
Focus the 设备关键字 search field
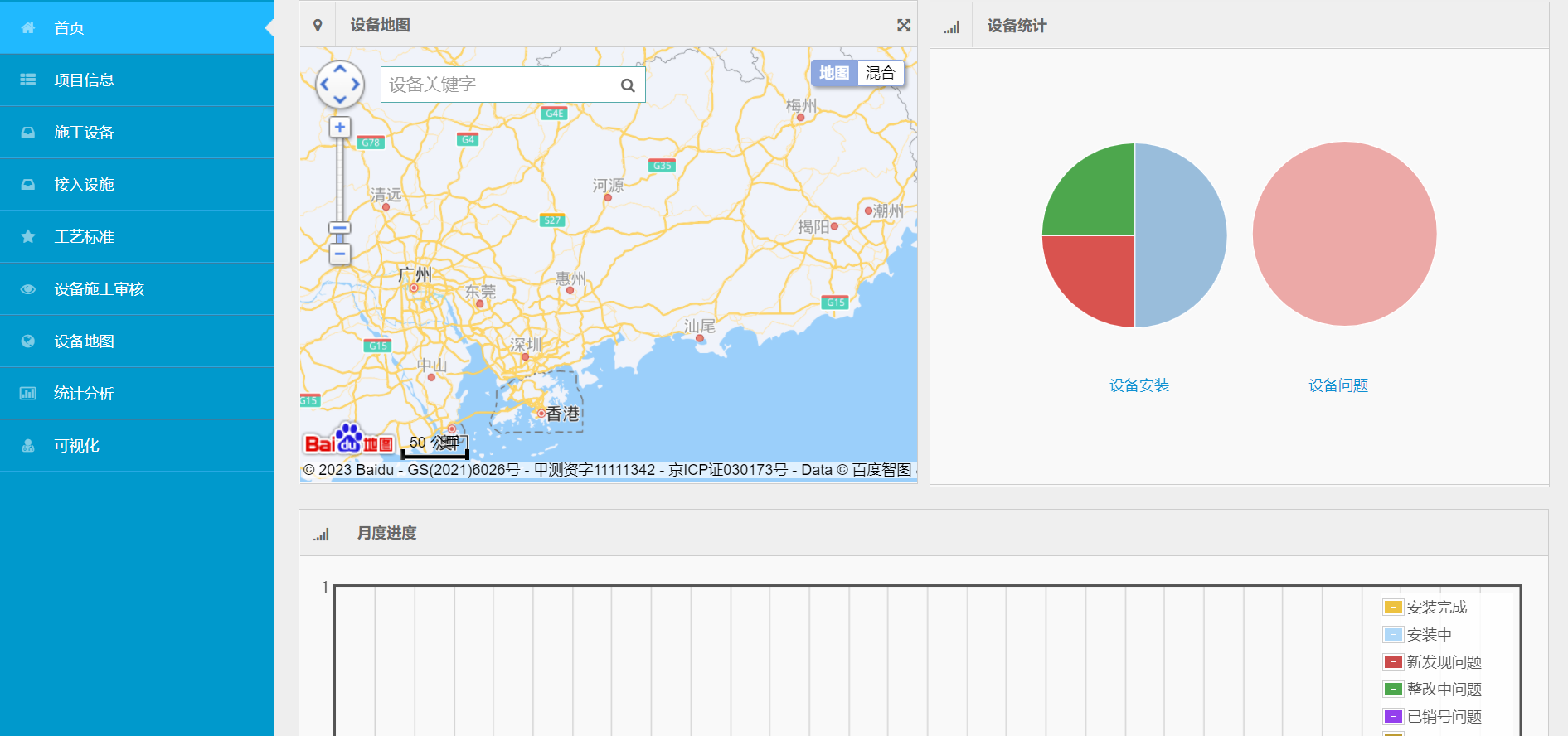coord(512,85)
